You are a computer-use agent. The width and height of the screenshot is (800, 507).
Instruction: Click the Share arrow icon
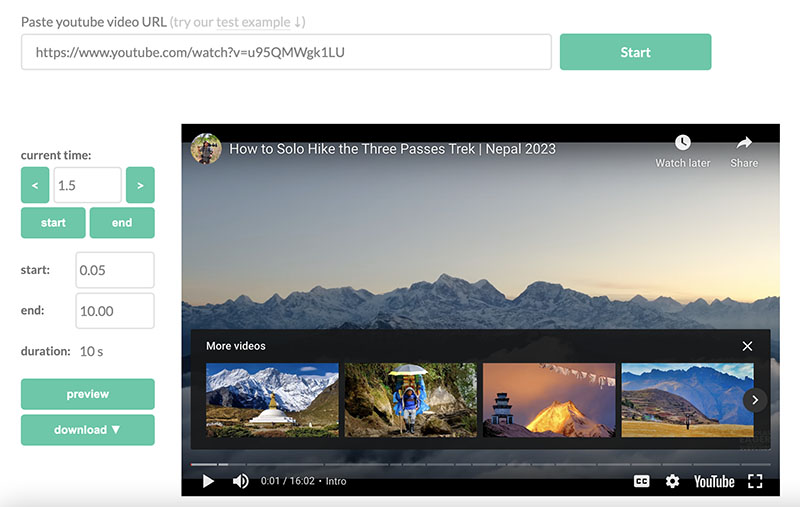pyautogui.click(x=744, y=143)
